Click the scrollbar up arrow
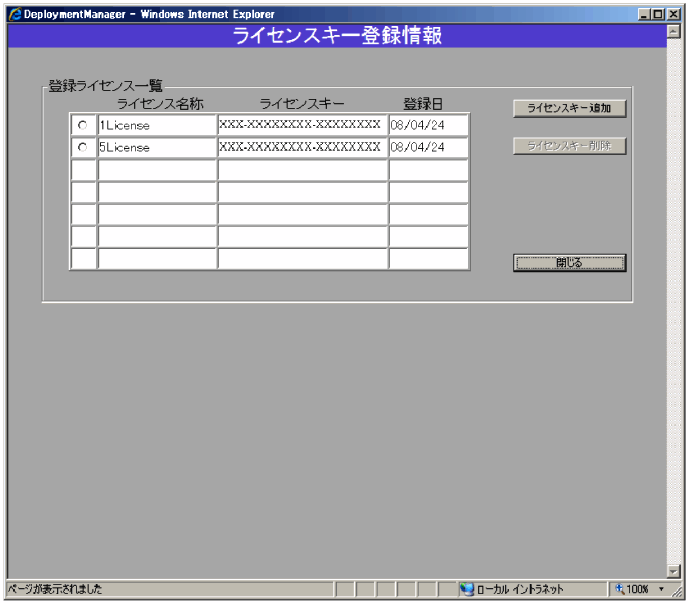This screenshot has width=688, height=603. coord(674,31)
